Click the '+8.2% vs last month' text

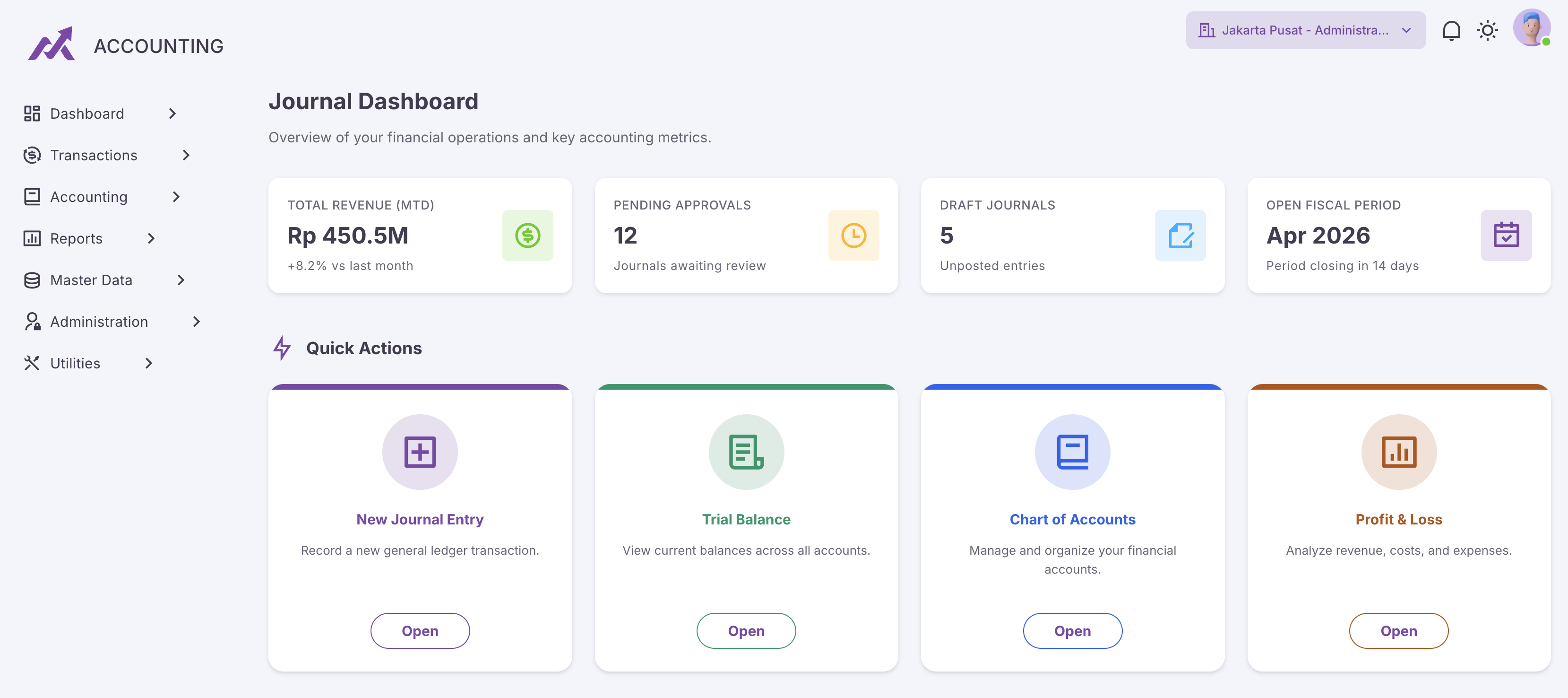click(x=350, y=266)
